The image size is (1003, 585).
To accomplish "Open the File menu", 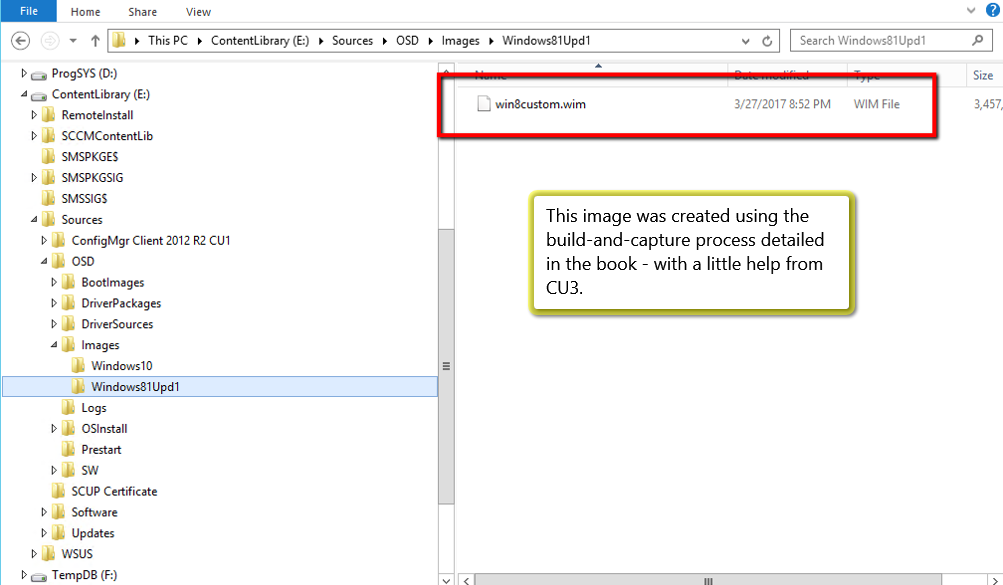I will 29,12.
